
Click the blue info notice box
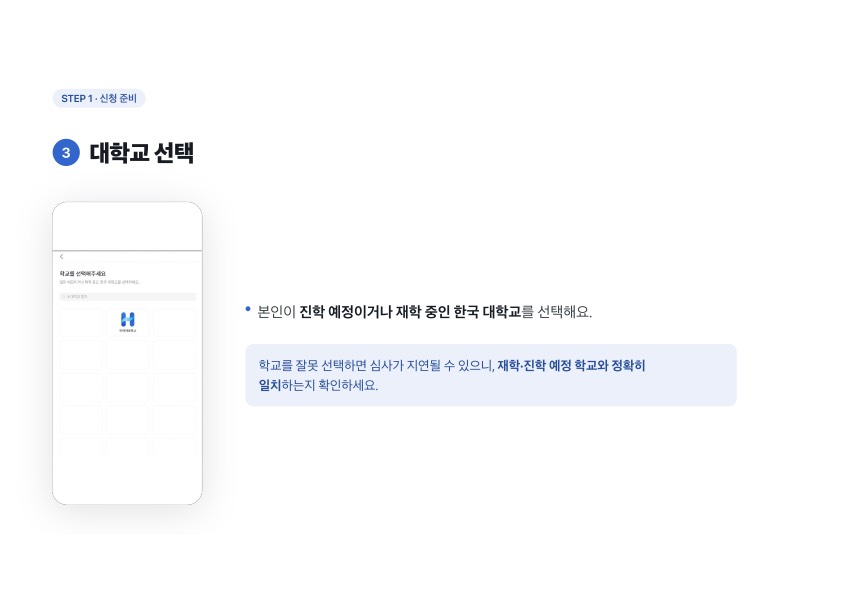[491, 375]
